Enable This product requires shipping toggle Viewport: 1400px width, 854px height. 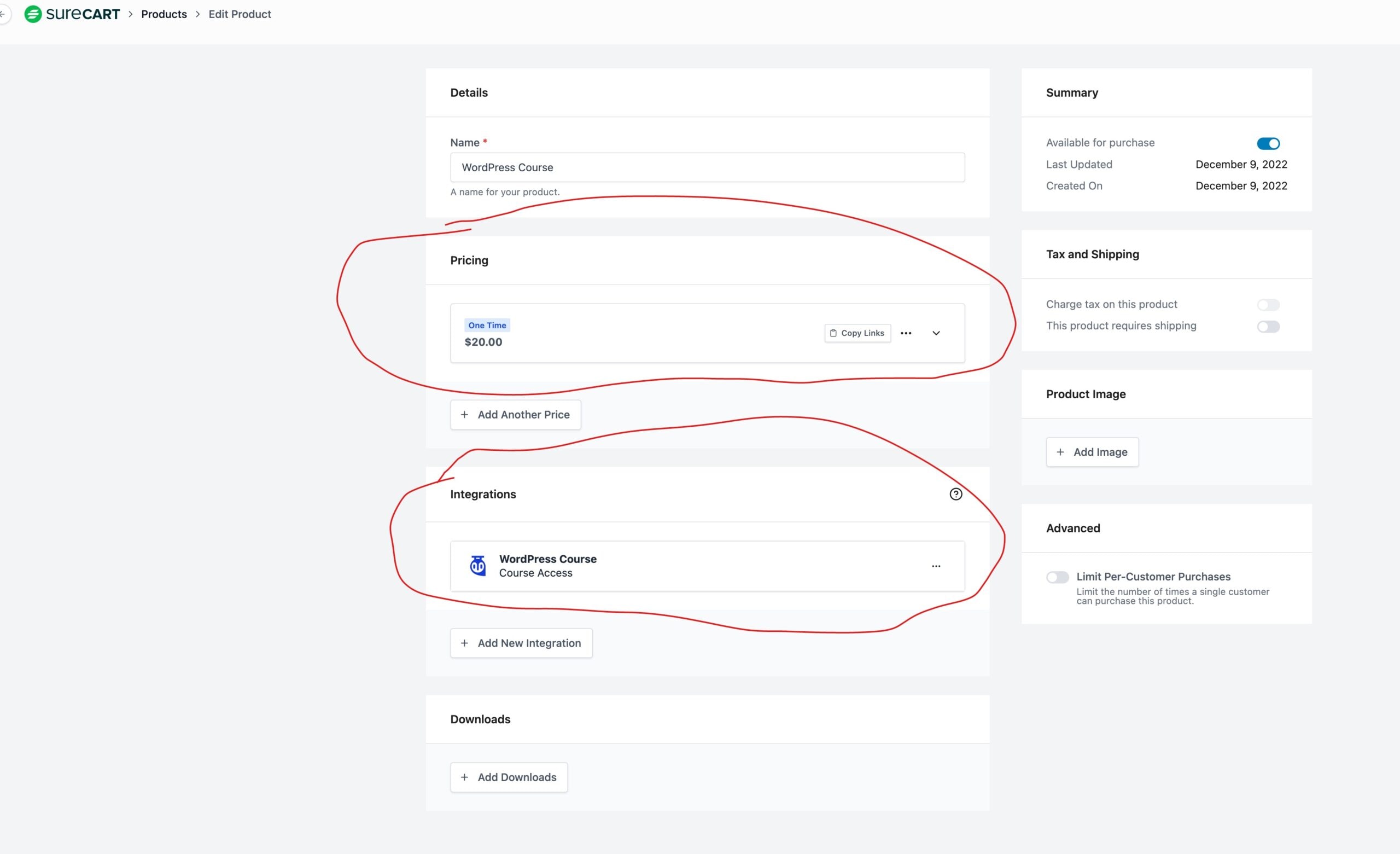(x=1268, y=327)
